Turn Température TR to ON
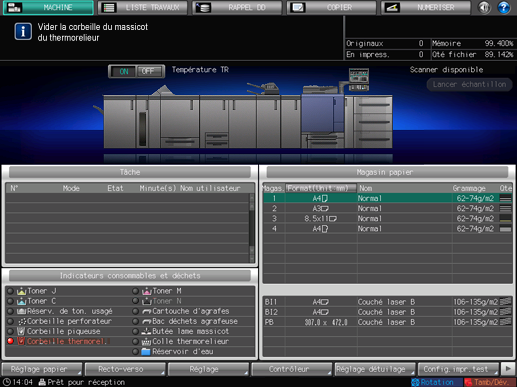Viewport: 517px width, 387px height. tap(123, 71)
